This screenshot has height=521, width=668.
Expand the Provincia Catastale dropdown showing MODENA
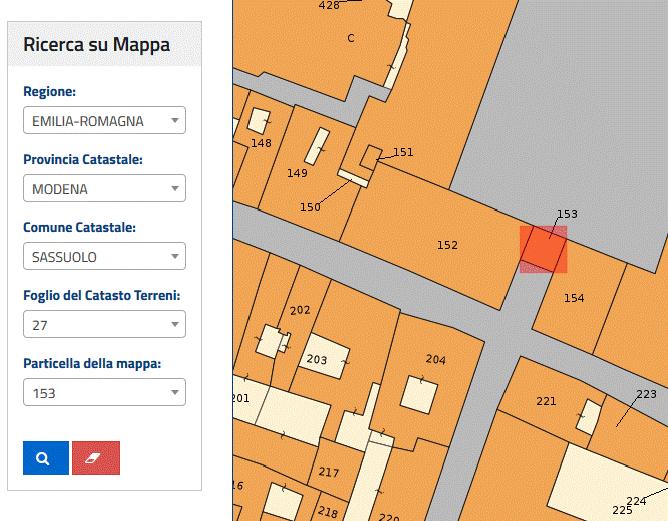(104, 189)
